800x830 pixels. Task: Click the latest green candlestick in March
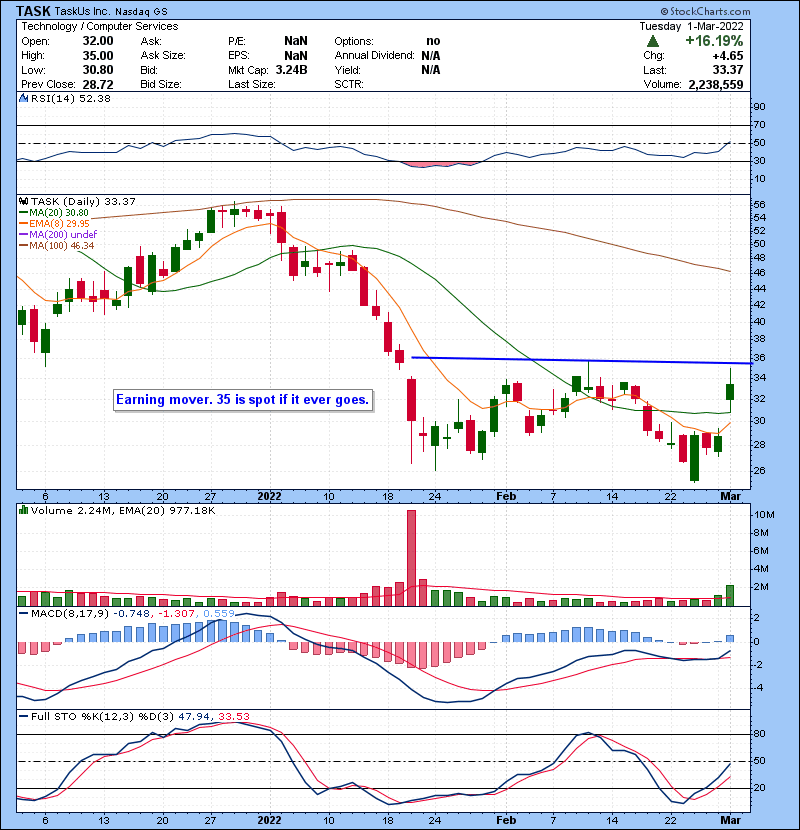coord(730,392)
